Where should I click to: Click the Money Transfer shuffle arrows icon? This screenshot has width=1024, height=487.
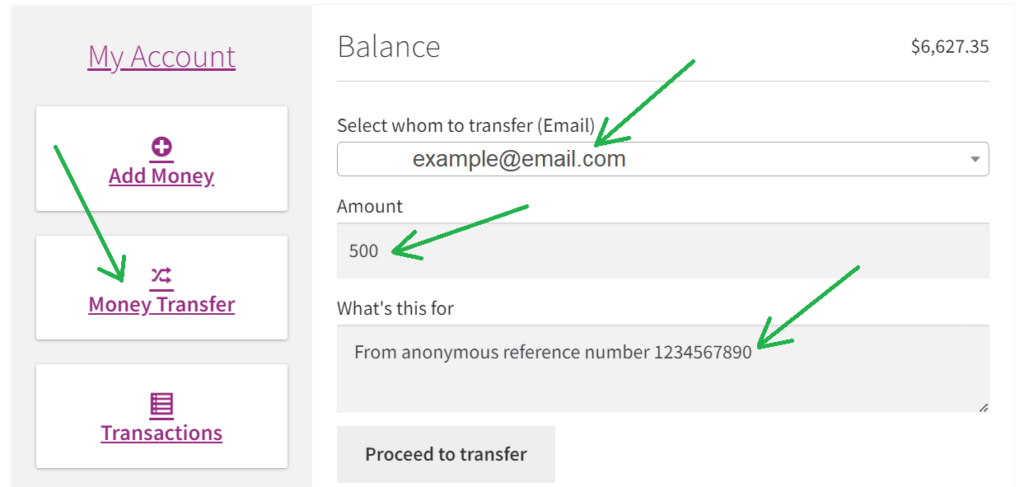pos(161,275)
